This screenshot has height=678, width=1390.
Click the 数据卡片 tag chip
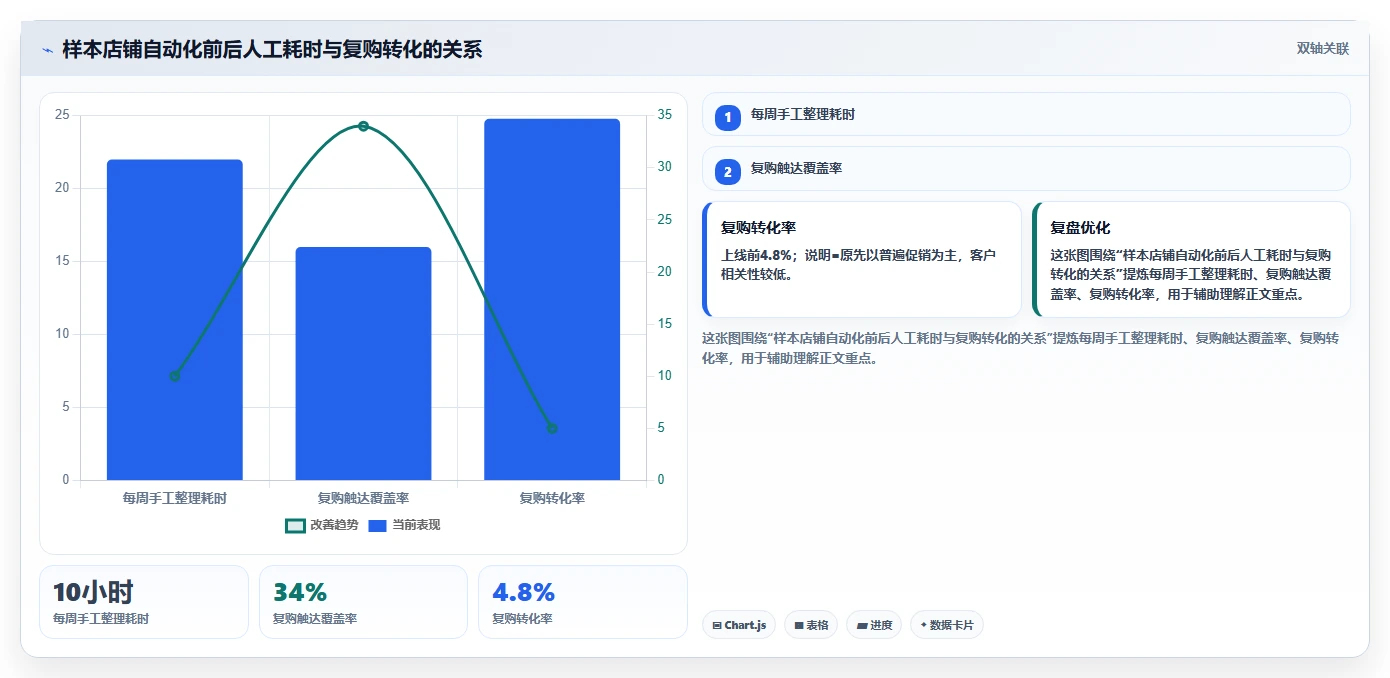[x=947, y=625]
